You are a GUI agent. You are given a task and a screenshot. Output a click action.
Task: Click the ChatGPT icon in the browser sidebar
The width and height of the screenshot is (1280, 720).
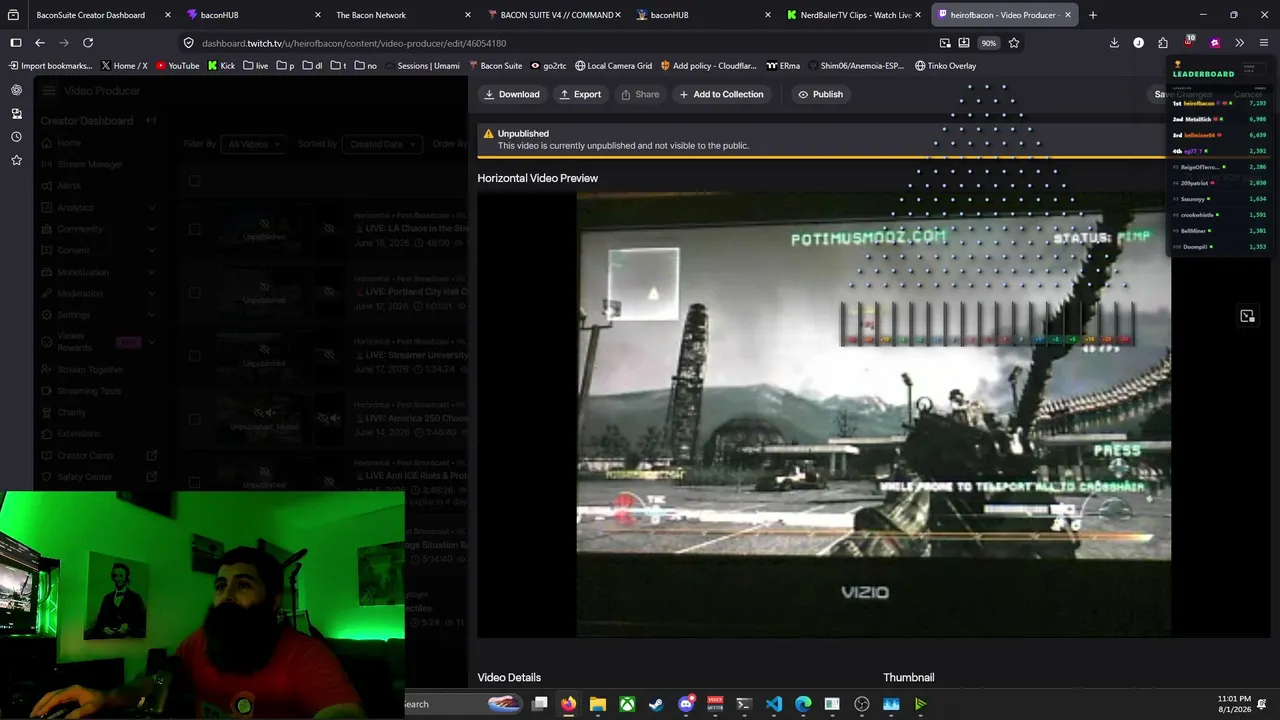[16, 90]
